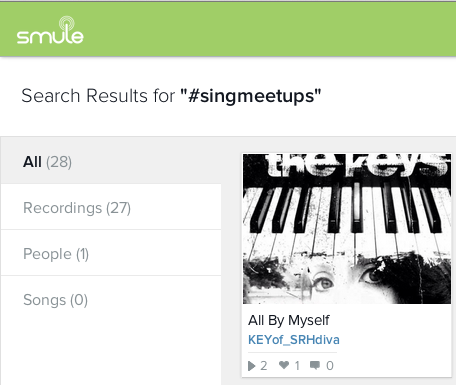Screen dimensions: 456x385
Task: Switch to the Recordings (27) filter
Action: [111, 207]
